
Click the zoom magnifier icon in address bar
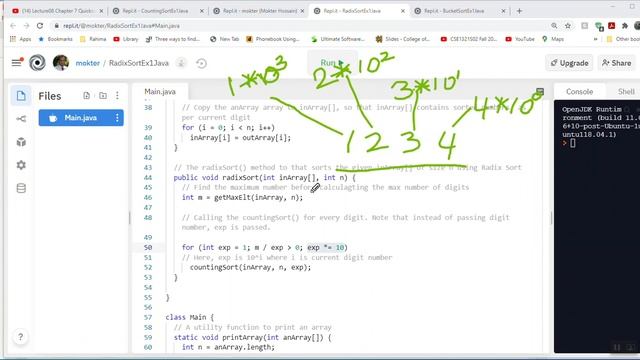pos(554,26)
